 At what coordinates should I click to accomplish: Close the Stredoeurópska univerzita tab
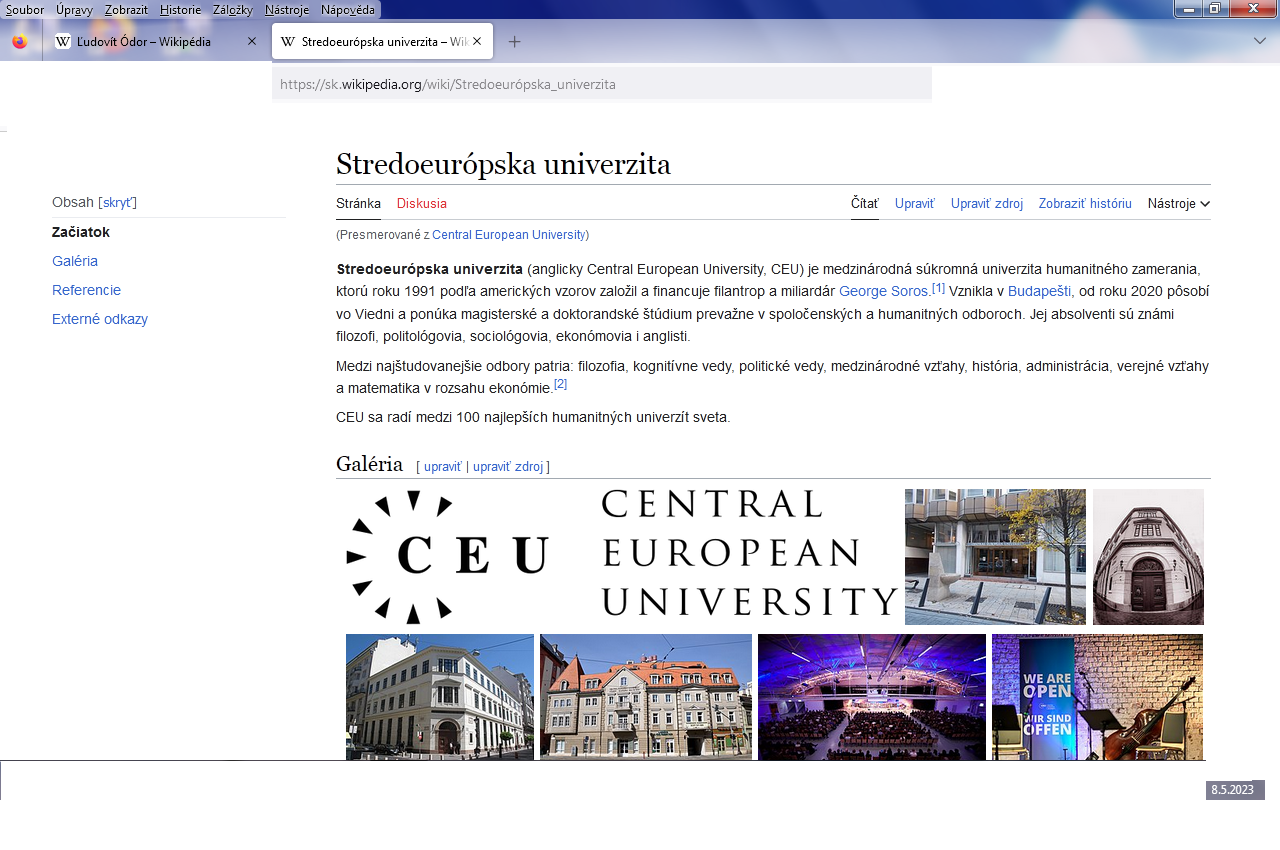click(477, 42)
